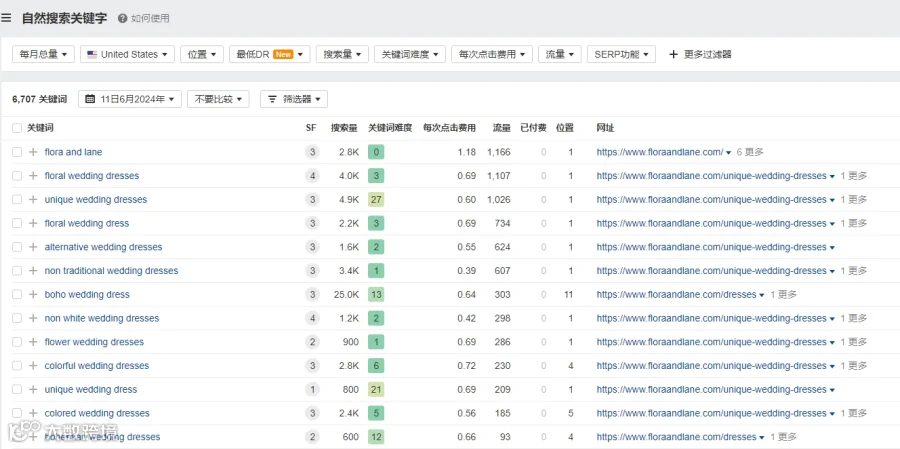
Task: Sort by 流量 column header
Action: click(502, 128)
